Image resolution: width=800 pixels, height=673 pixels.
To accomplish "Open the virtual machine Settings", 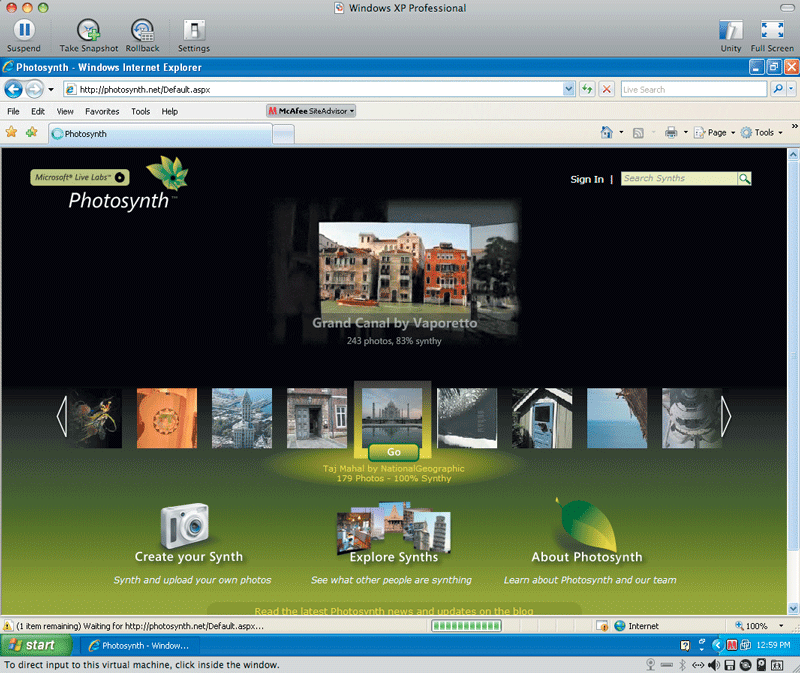I will point(194,29).
